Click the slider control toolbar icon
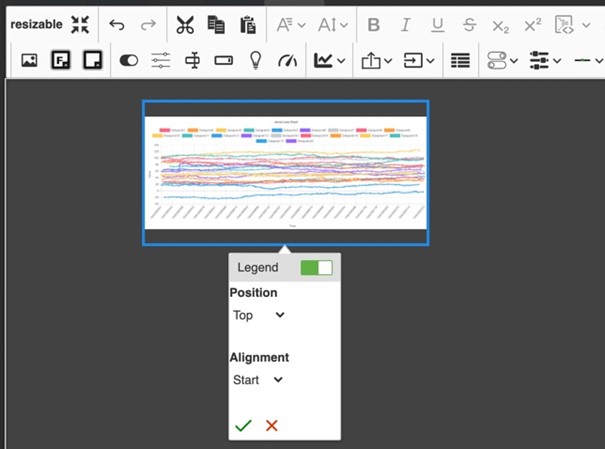The width and height of the screenshot is (605, 449). [x=161, y=60]
